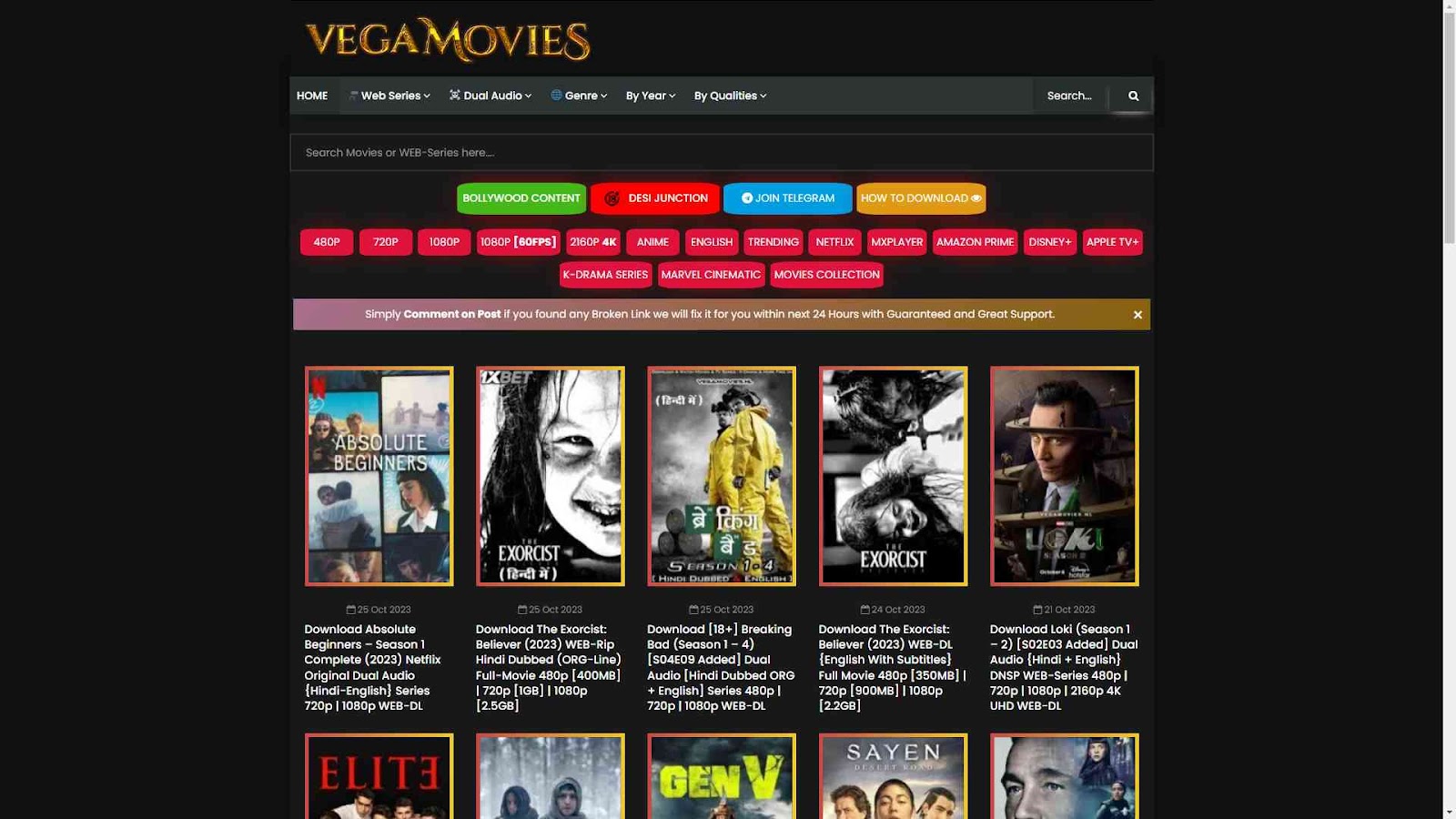Viewport: 1456px width, 819px height.
Task: Click the scrollbar down arrow
Action: coord(1449,812)
